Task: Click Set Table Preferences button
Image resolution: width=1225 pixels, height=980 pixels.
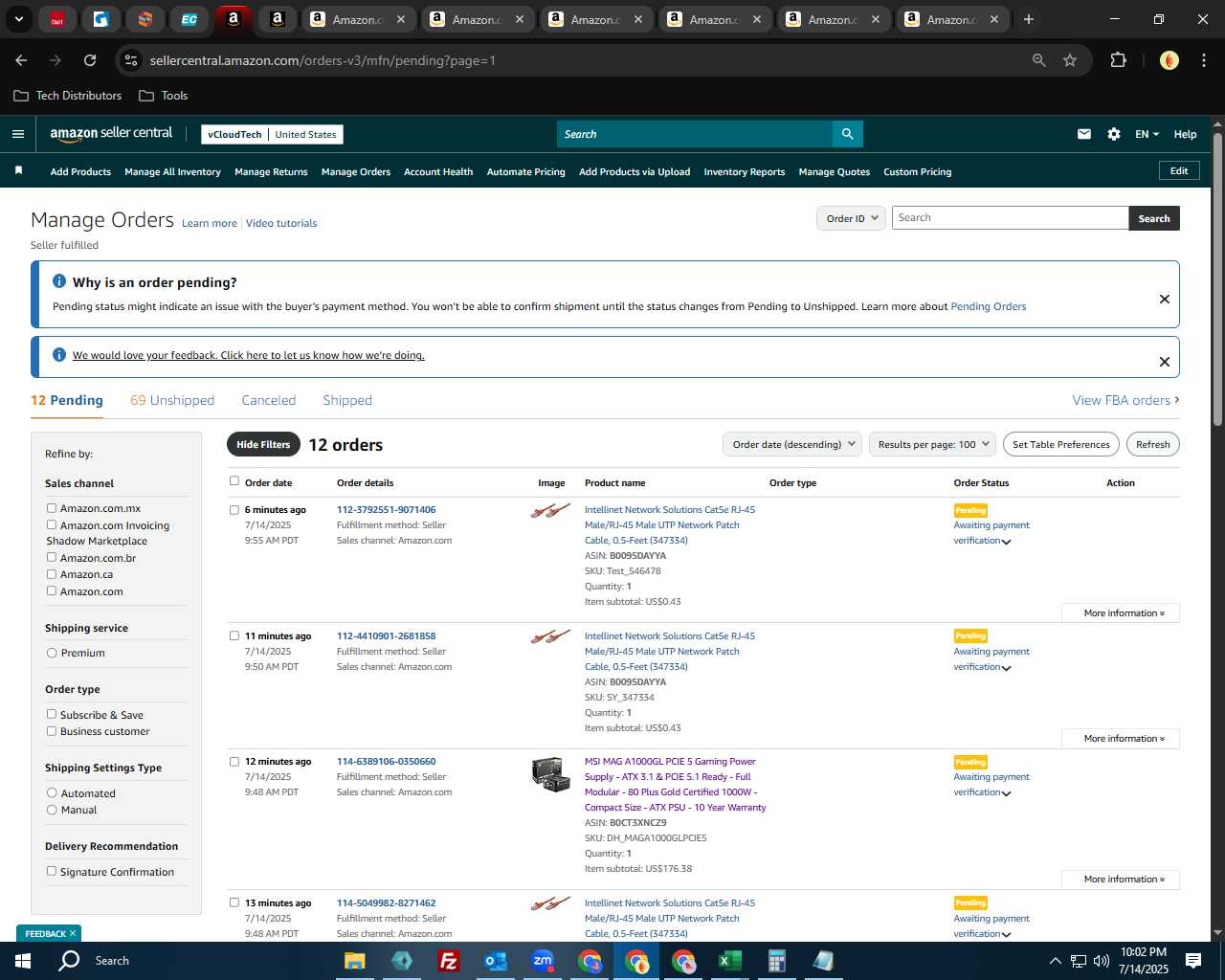Action: point(1060,444)
